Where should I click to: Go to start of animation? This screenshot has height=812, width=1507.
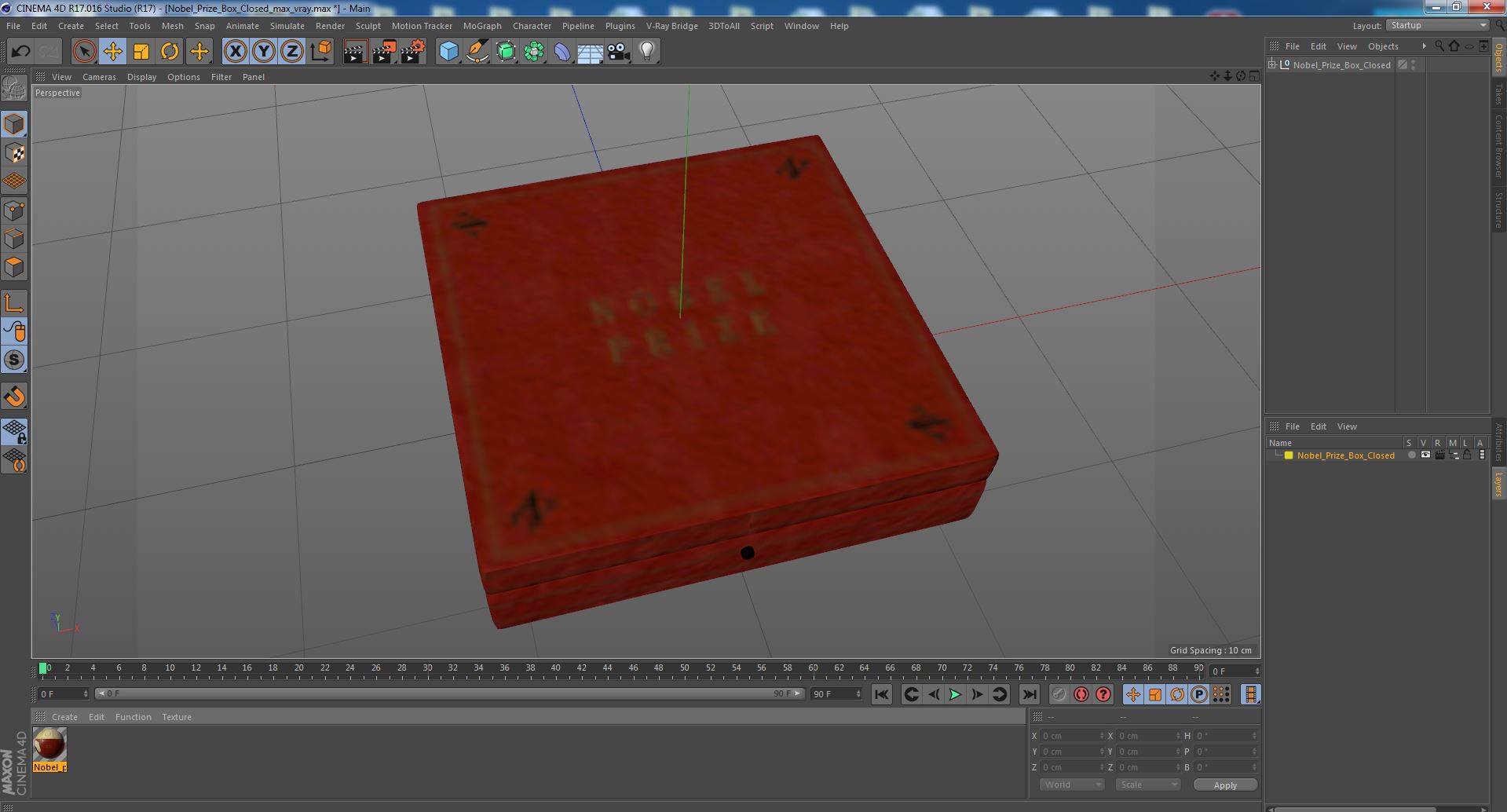[x=881, y=694]
